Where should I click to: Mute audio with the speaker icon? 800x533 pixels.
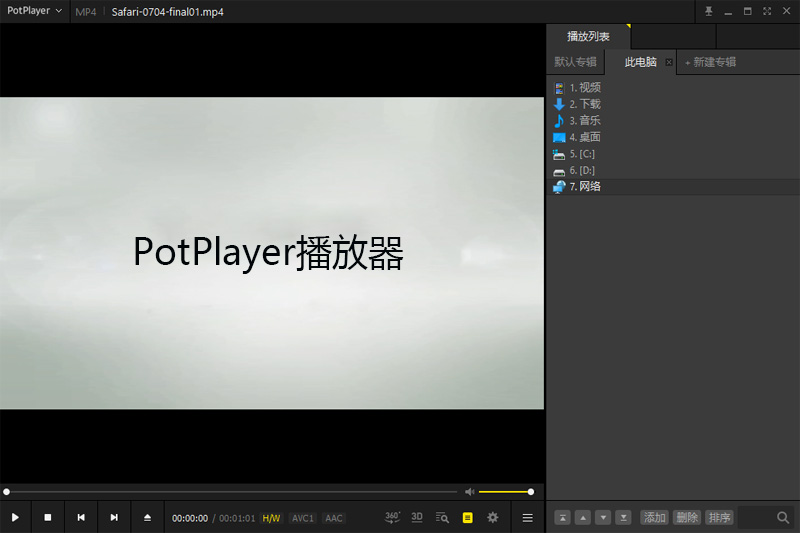pos(469,492)
